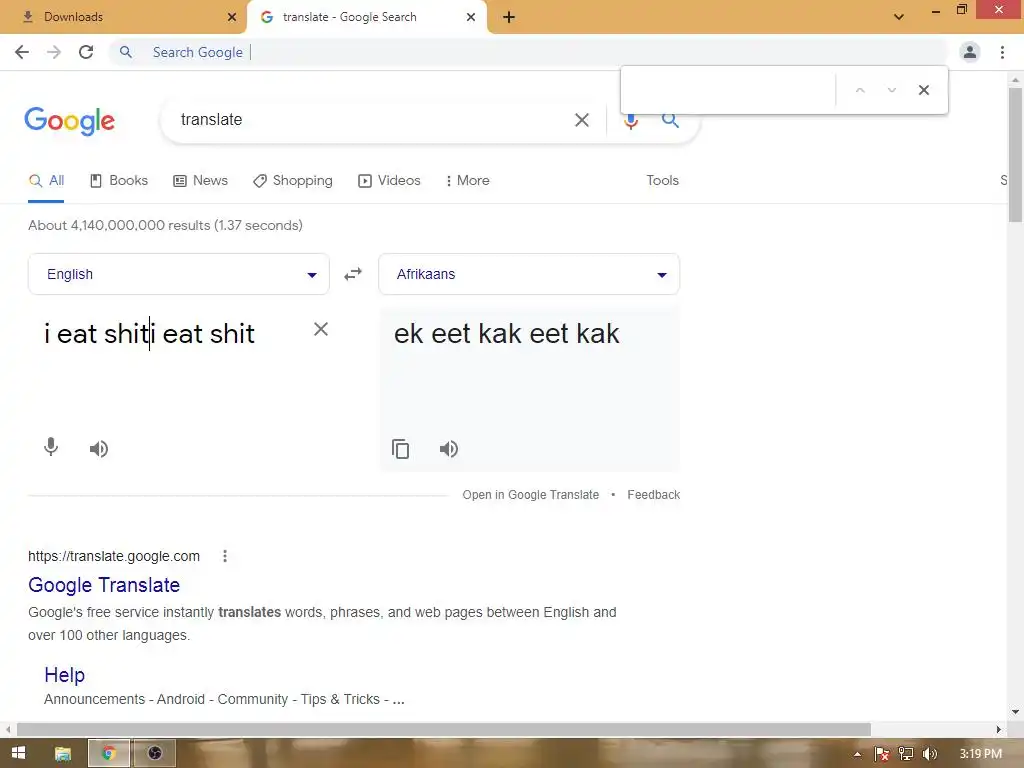The height and width of the screenshot is (768, 1024).
Task: Click the scroll right arrow
Action: point(999,729)
